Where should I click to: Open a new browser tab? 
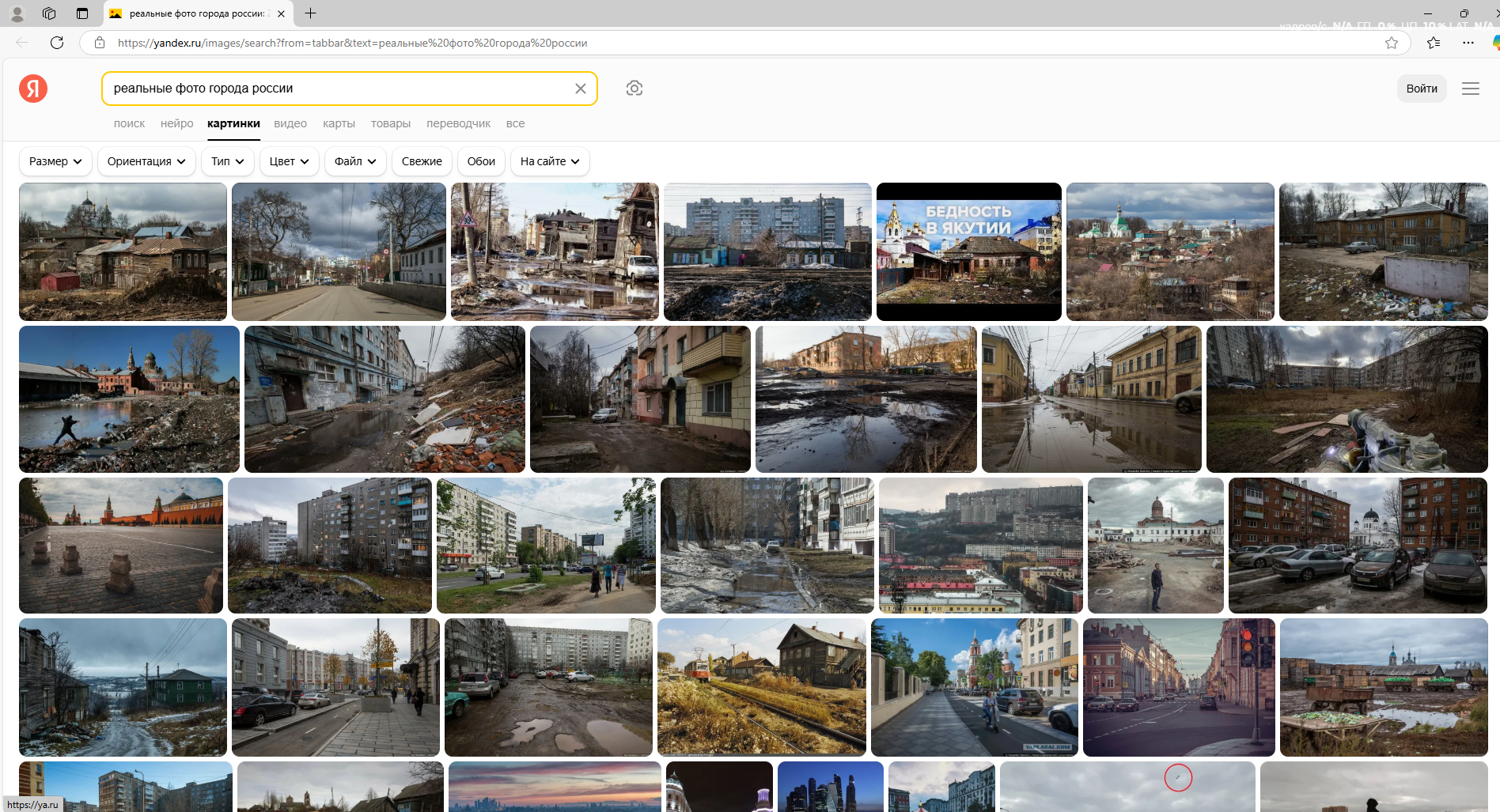tap(311, 13)
